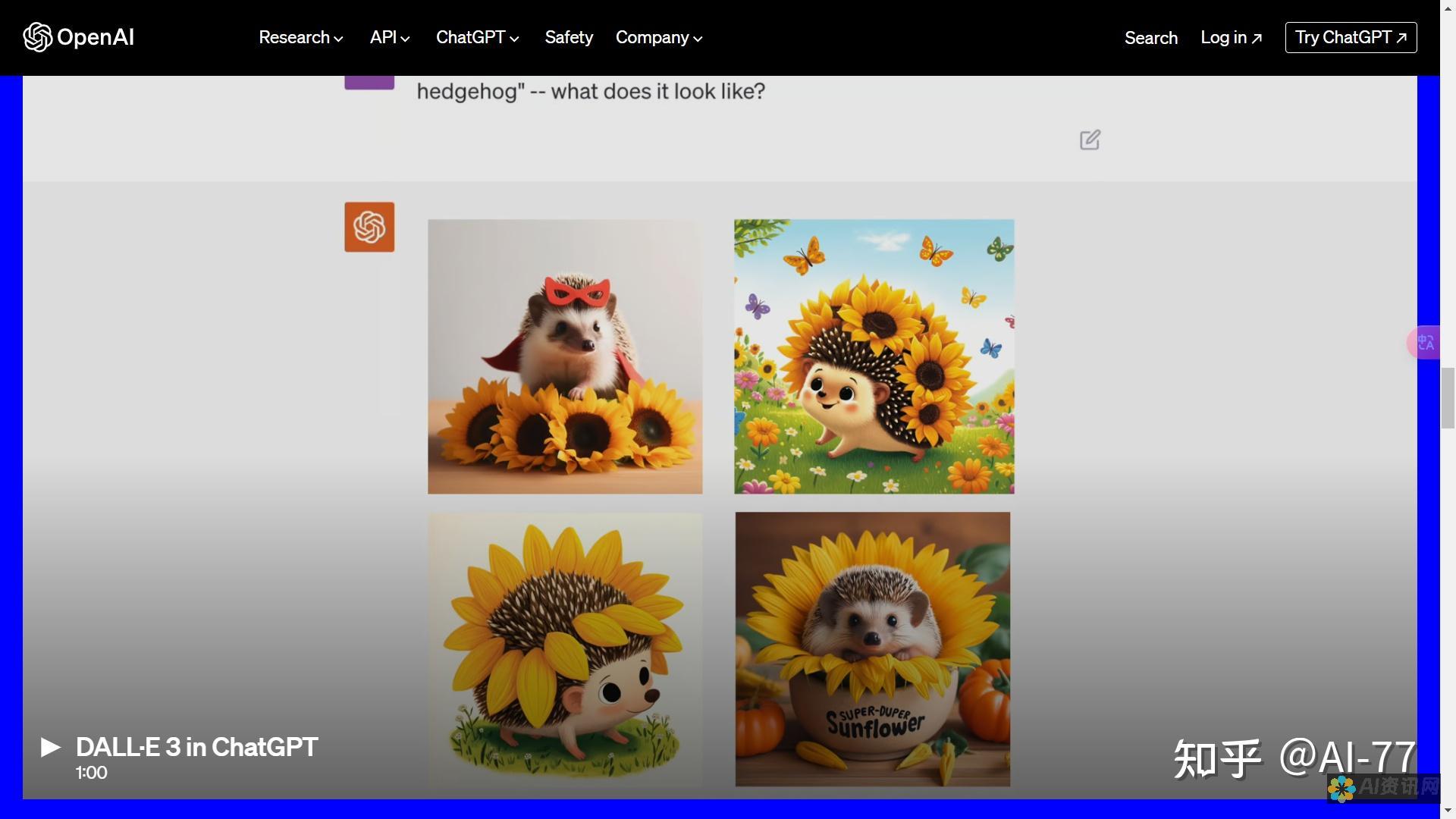The image size is (1456, 819).
Task: Click the cartoon hedgehog sunflower image
Action: click(x=565, y=649)
